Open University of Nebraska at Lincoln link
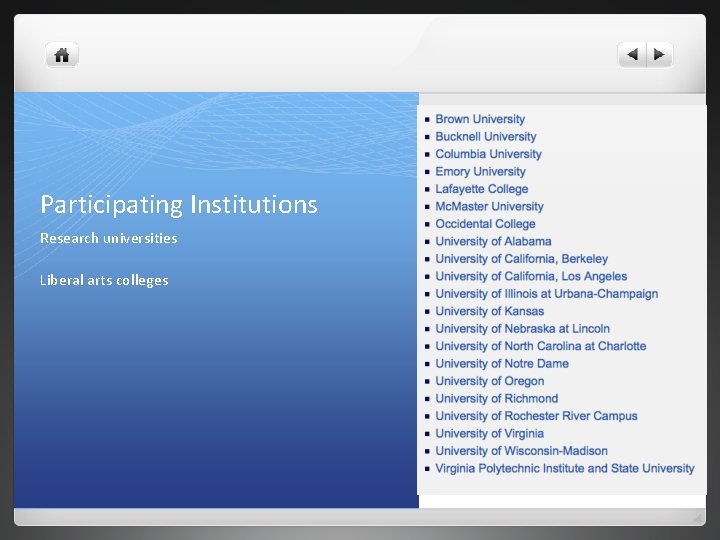The height and width of the screenshot is (540, 720). 523,328
